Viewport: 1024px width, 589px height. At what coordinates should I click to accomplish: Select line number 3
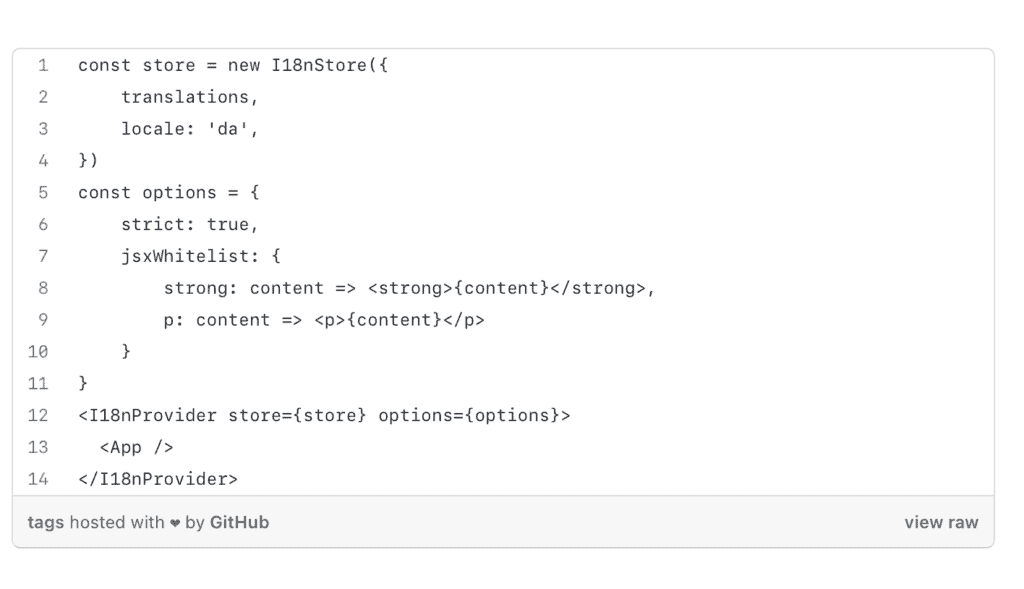(x=43, y=129)
